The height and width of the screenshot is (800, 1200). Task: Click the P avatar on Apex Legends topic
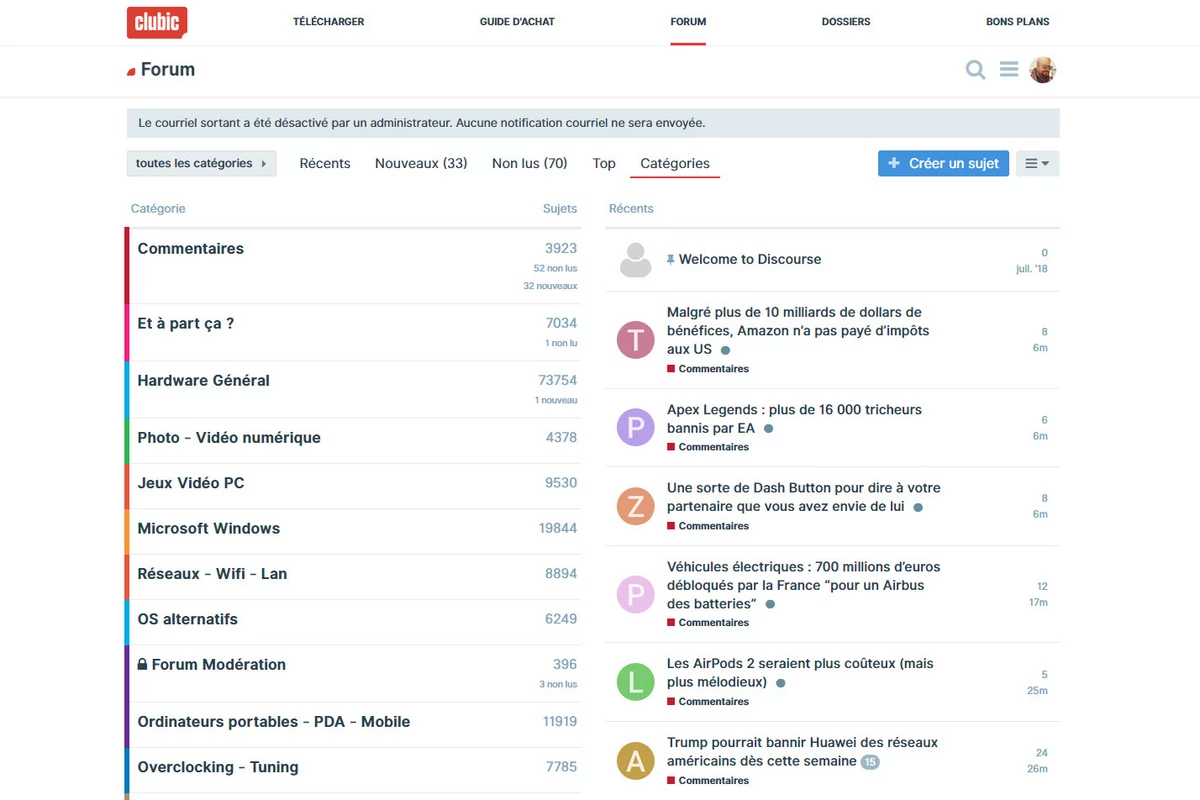635,428
